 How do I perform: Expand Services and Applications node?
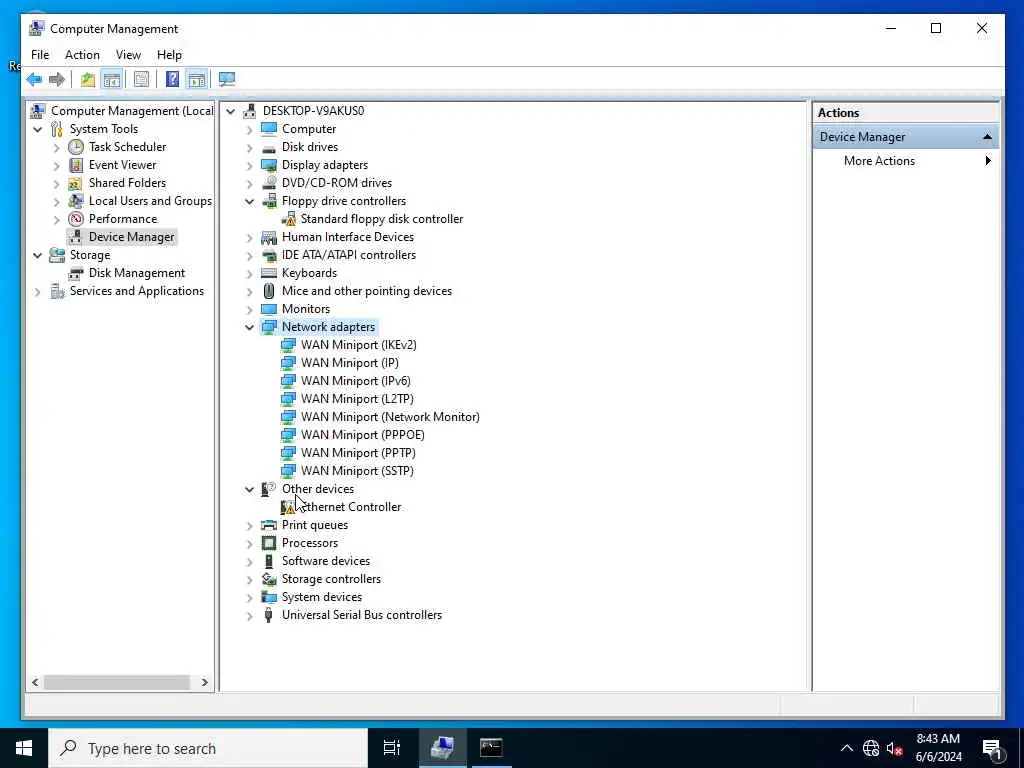pos(38,291)
